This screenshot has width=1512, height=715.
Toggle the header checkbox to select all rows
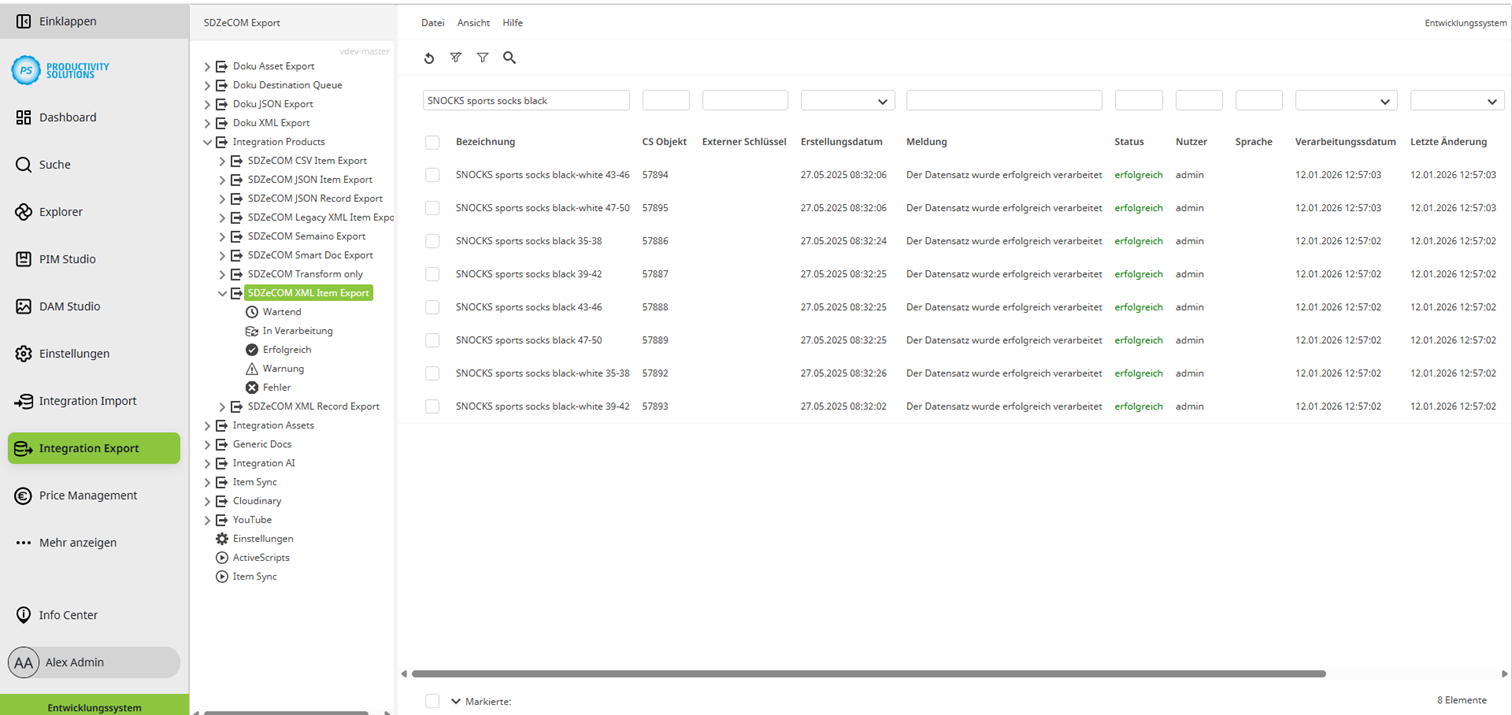click(432, 141)
